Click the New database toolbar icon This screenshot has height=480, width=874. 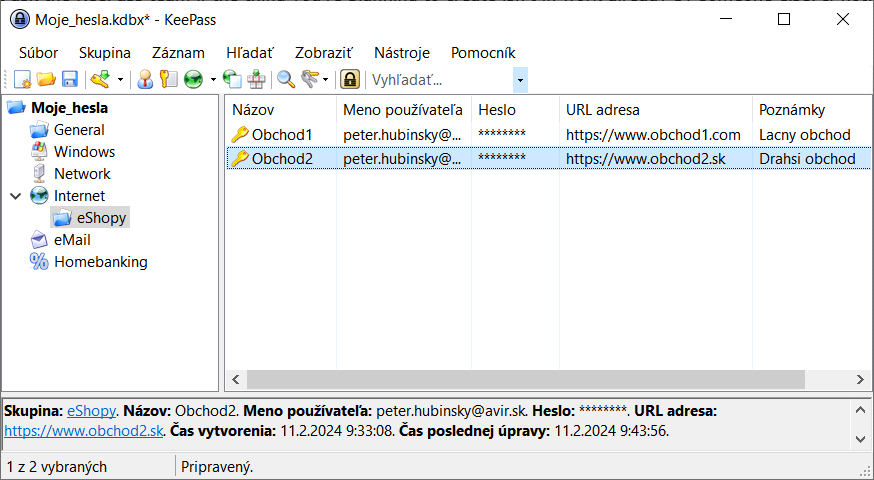[22, 80]
